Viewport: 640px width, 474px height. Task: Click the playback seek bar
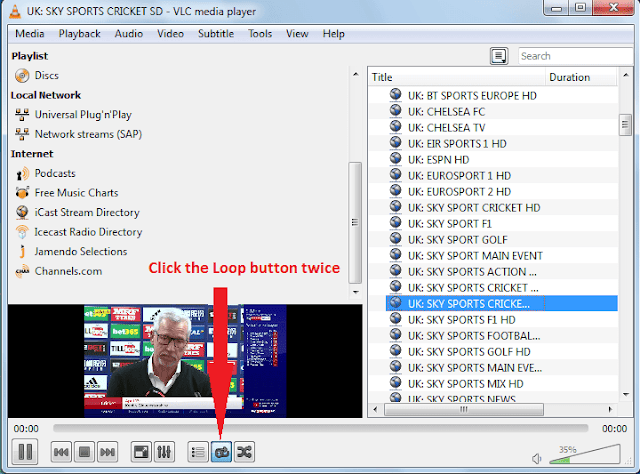320,428
